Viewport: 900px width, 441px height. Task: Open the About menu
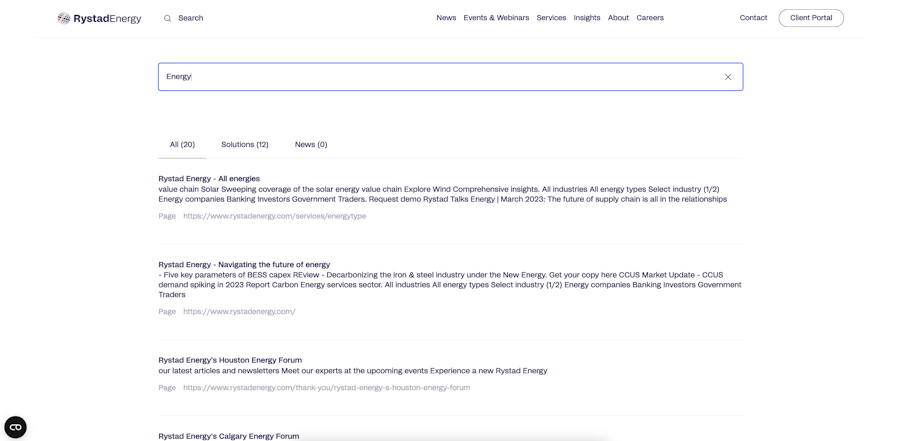(x=618, y=18)
